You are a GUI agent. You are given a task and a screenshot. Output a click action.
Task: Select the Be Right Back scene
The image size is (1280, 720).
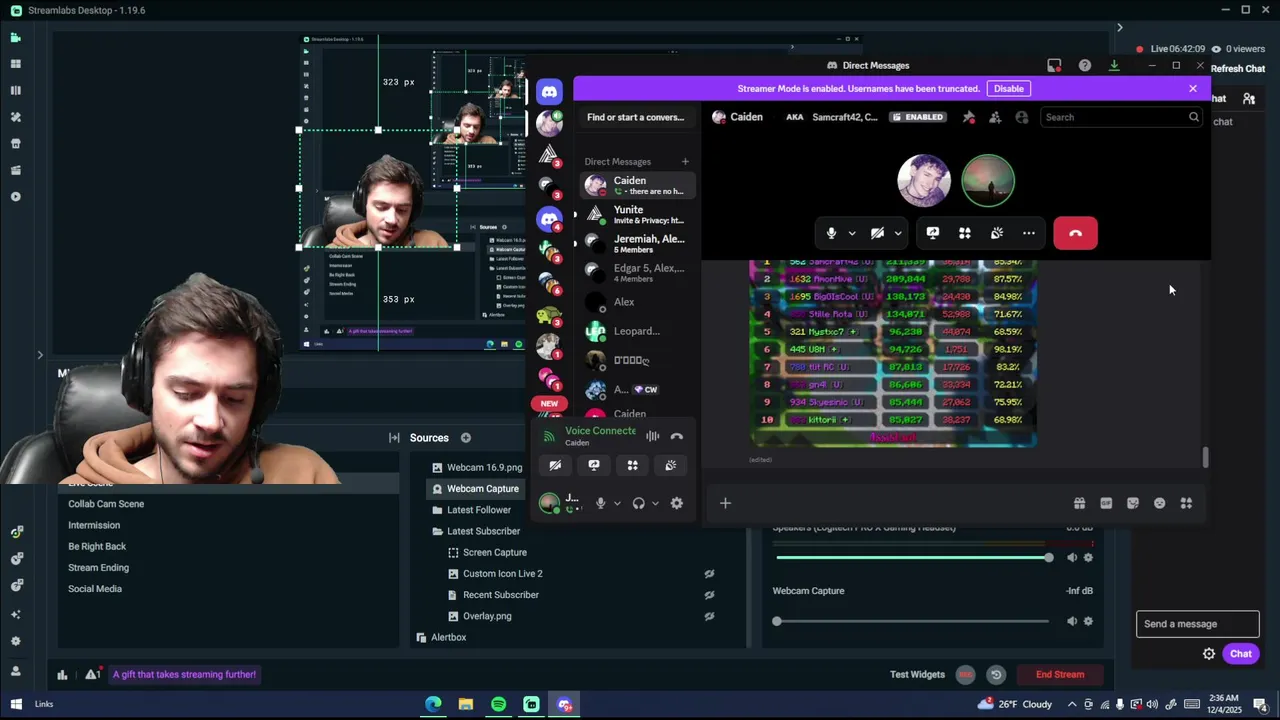pyautogui.click(x=97, y=546)
